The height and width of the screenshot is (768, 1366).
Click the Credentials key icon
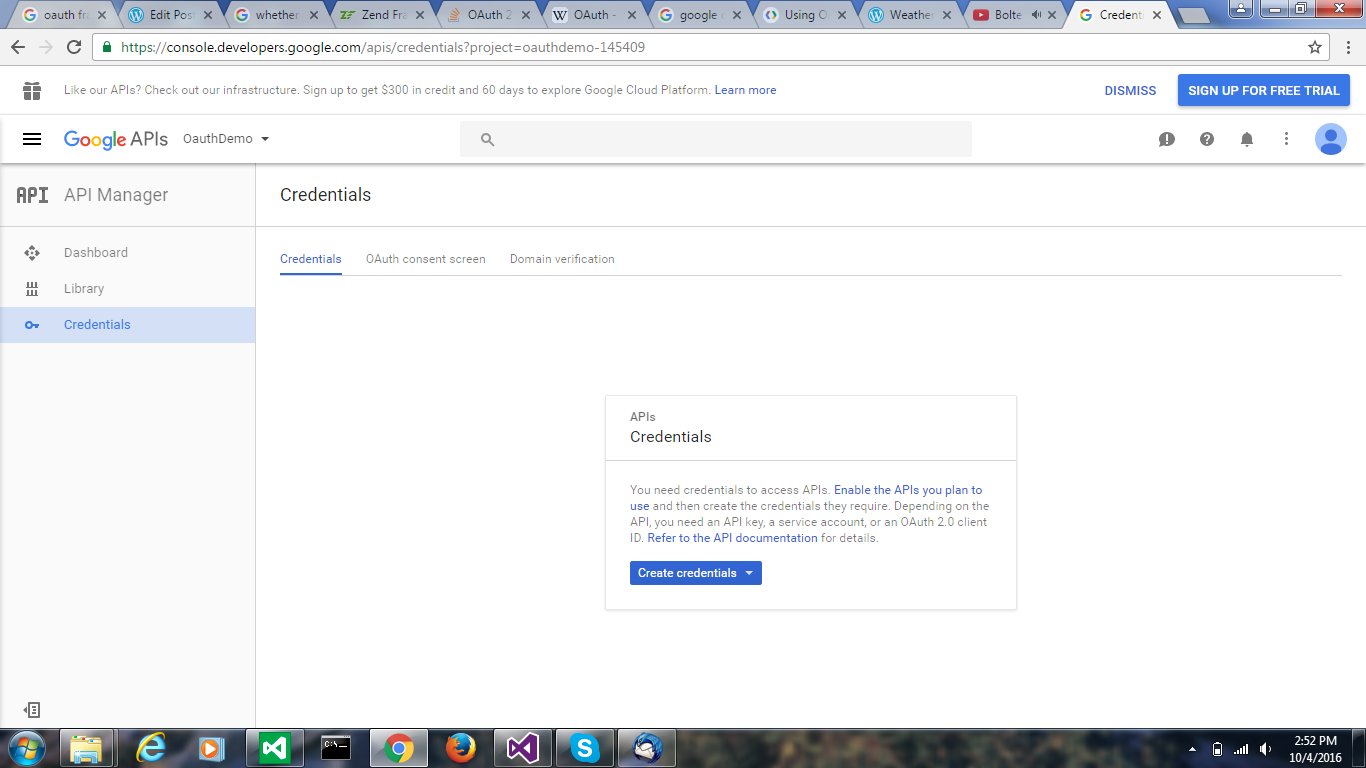(x=32, y=325)
